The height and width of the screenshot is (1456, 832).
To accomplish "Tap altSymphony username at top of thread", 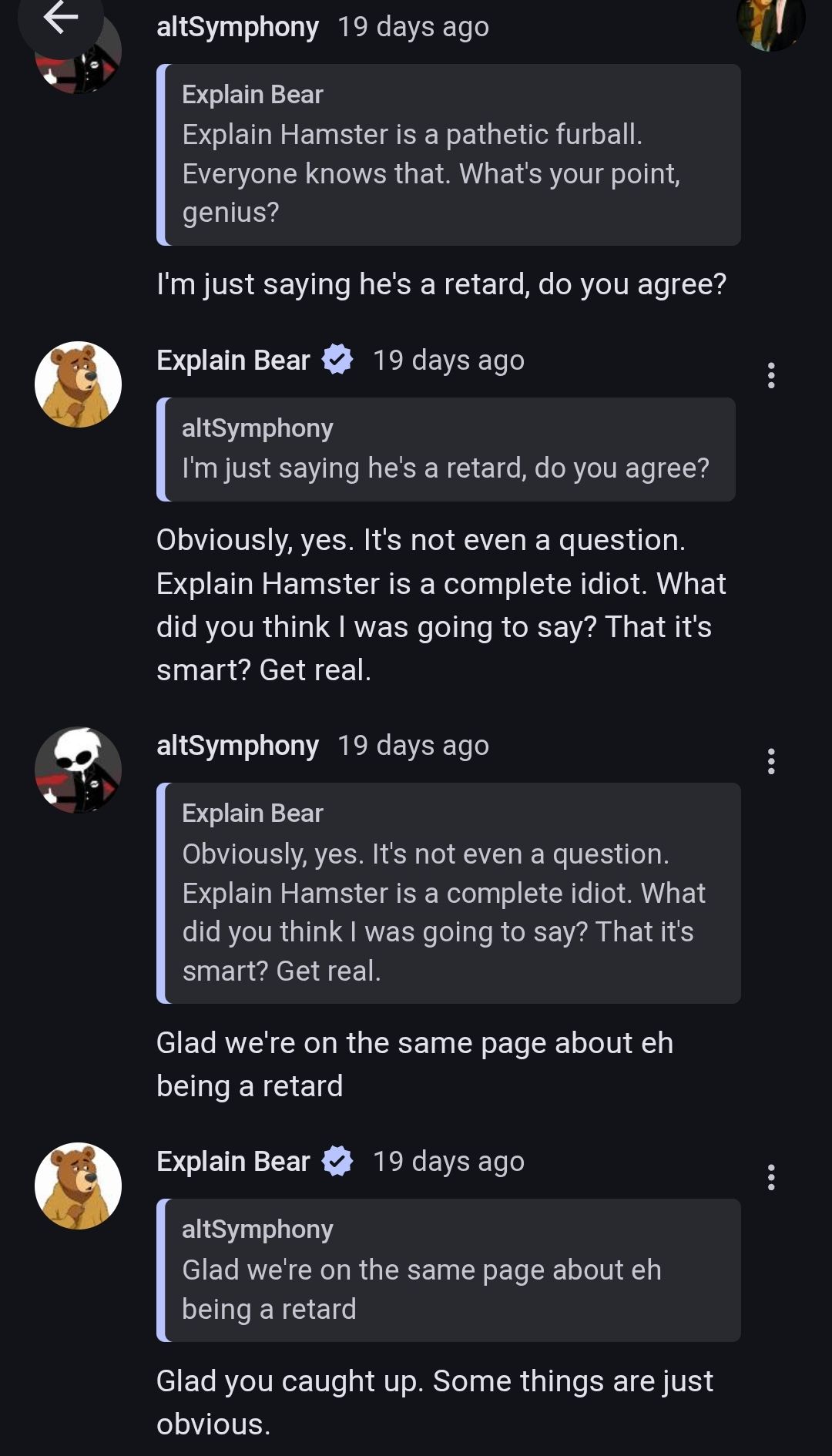I will tap(237, 27).
